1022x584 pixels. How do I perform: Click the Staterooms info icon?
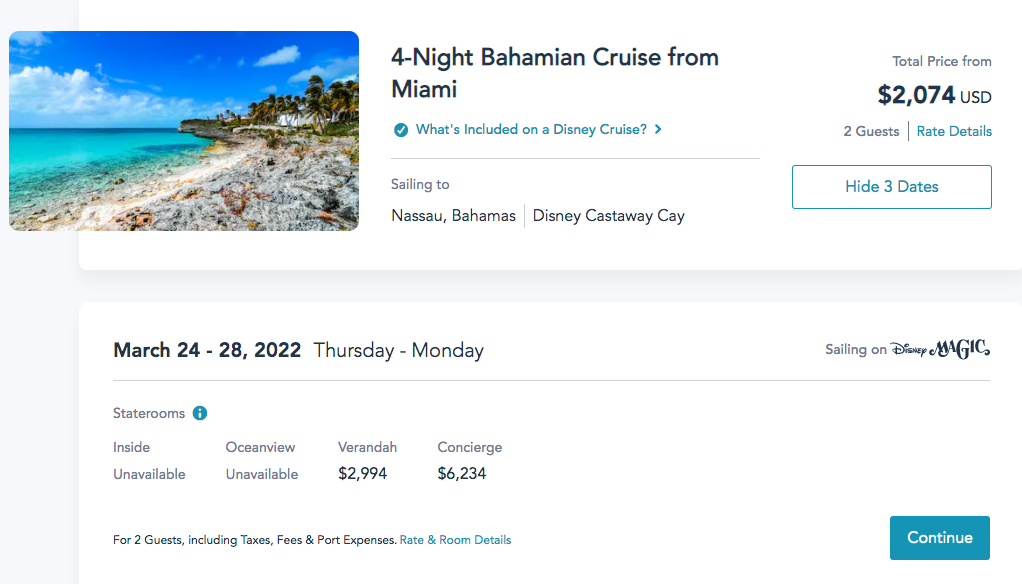click(200, 413)
